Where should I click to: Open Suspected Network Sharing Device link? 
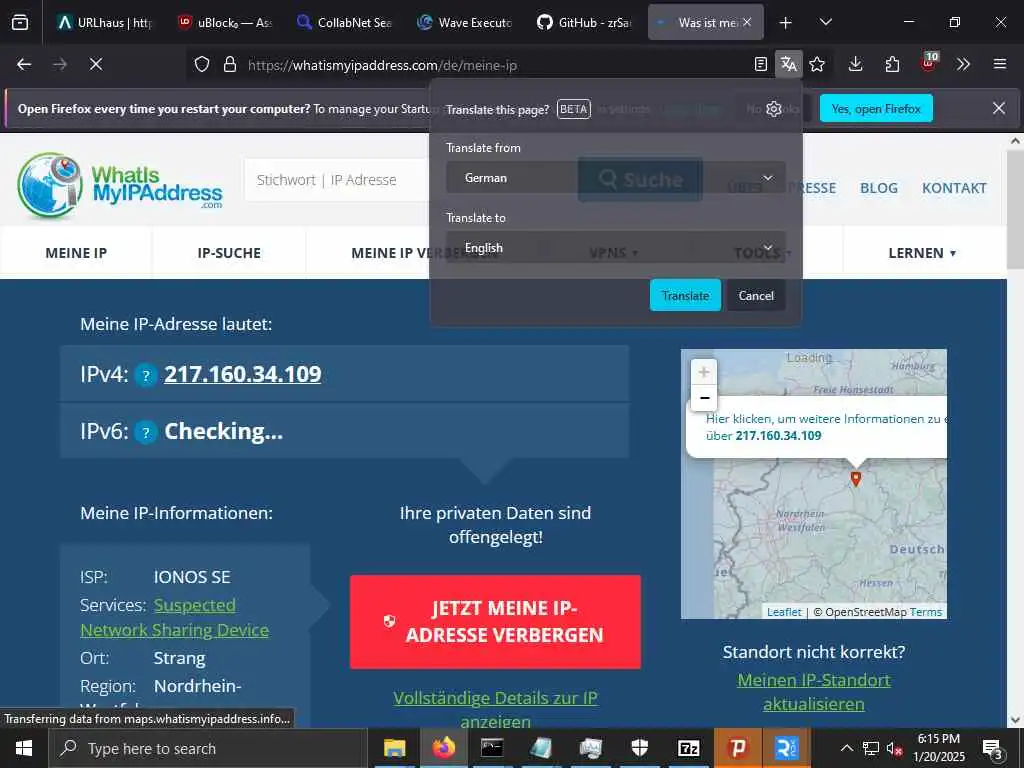174,618
